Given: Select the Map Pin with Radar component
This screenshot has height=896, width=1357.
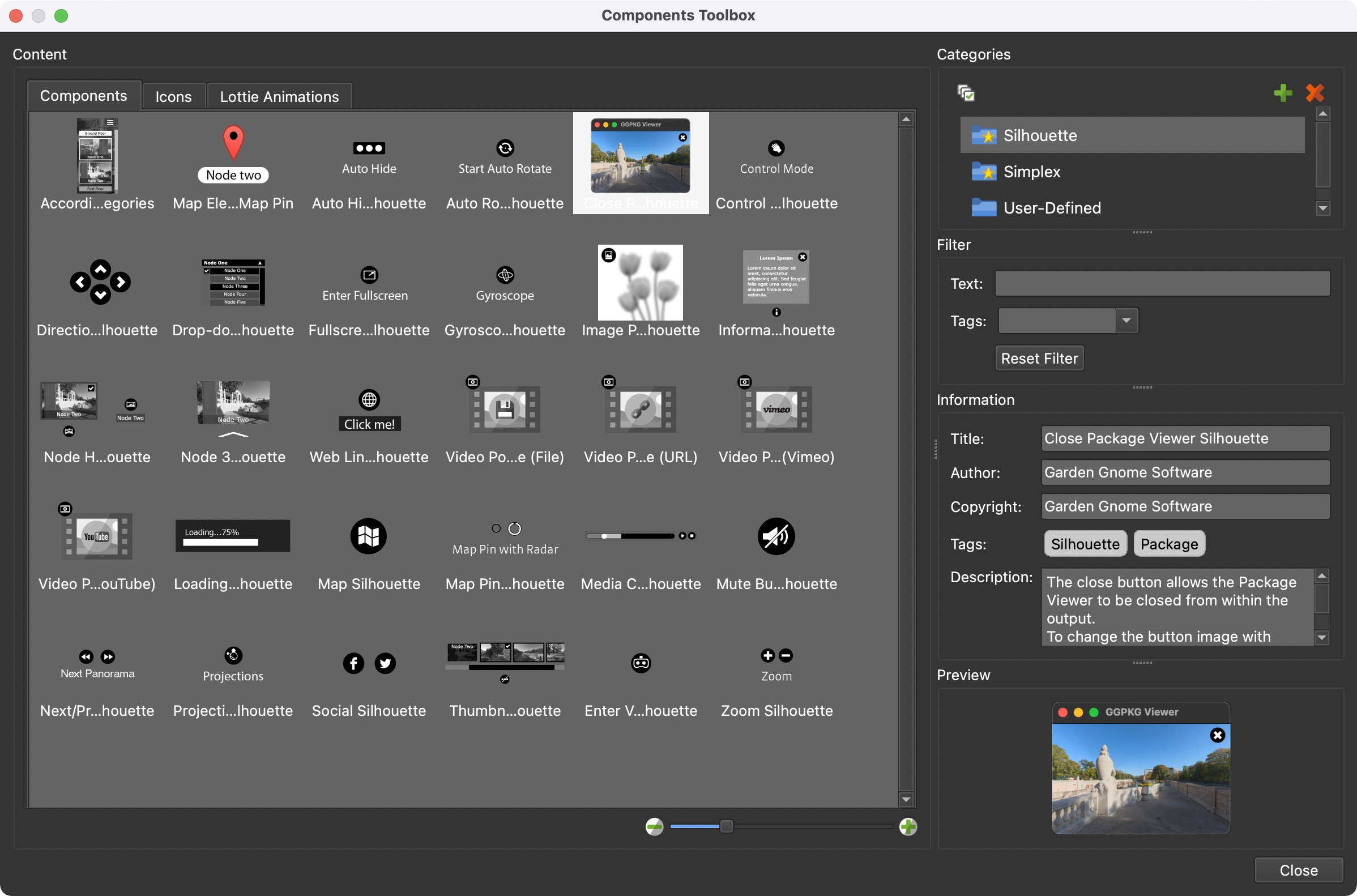Looking at the screenshot, I should [x=505, y=546].
